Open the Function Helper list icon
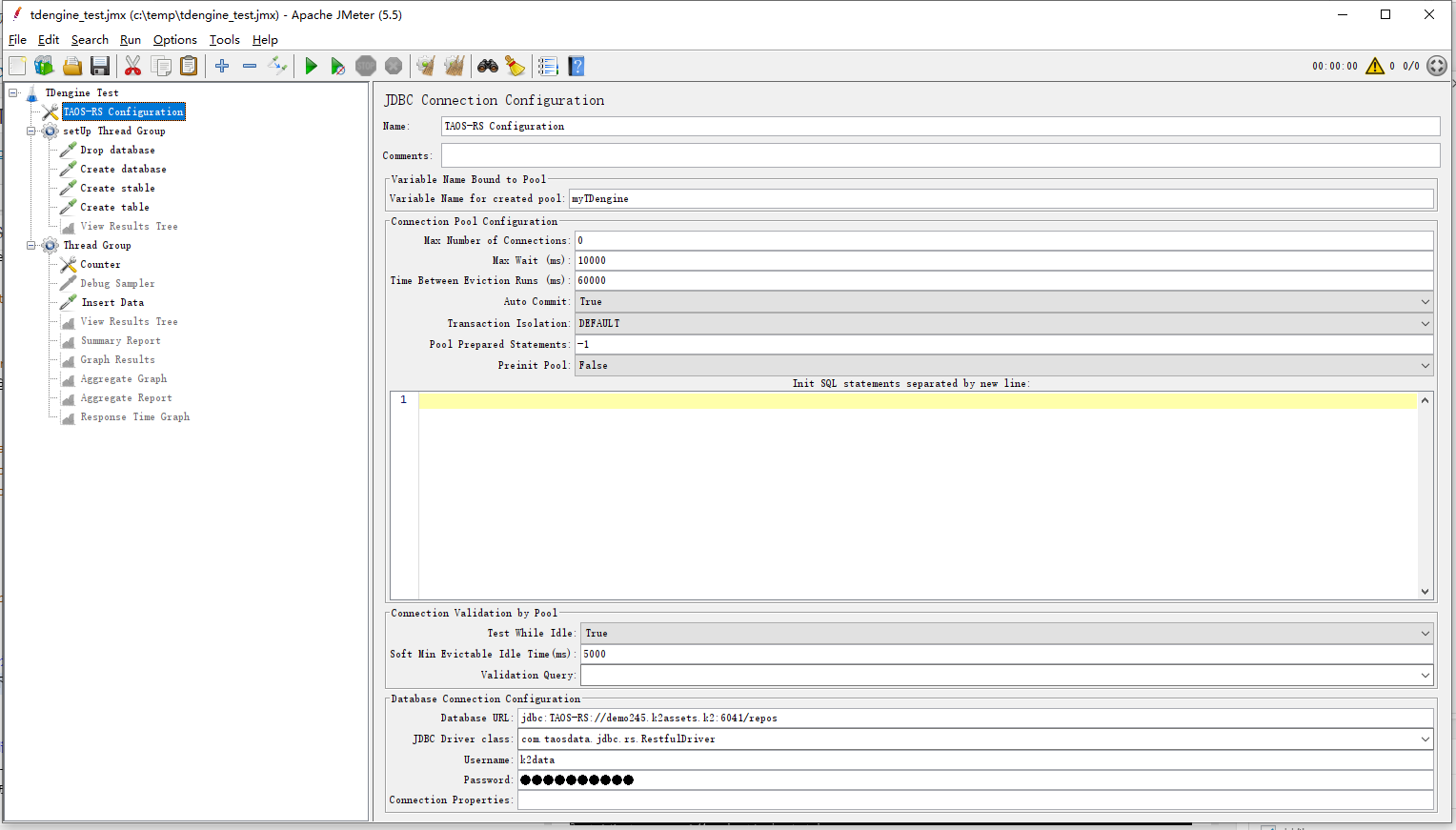The width and height of the screenshot is (1456, 830). click(548, 66)
